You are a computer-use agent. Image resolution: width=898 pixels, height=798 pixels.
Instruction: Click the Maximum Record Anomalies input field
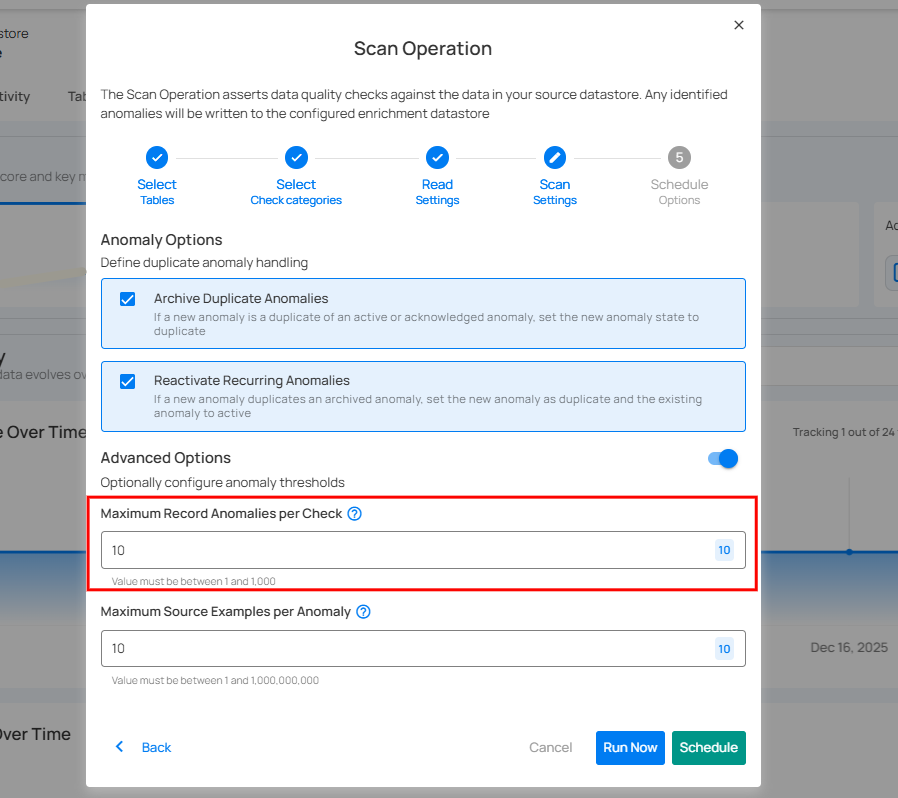400,550
